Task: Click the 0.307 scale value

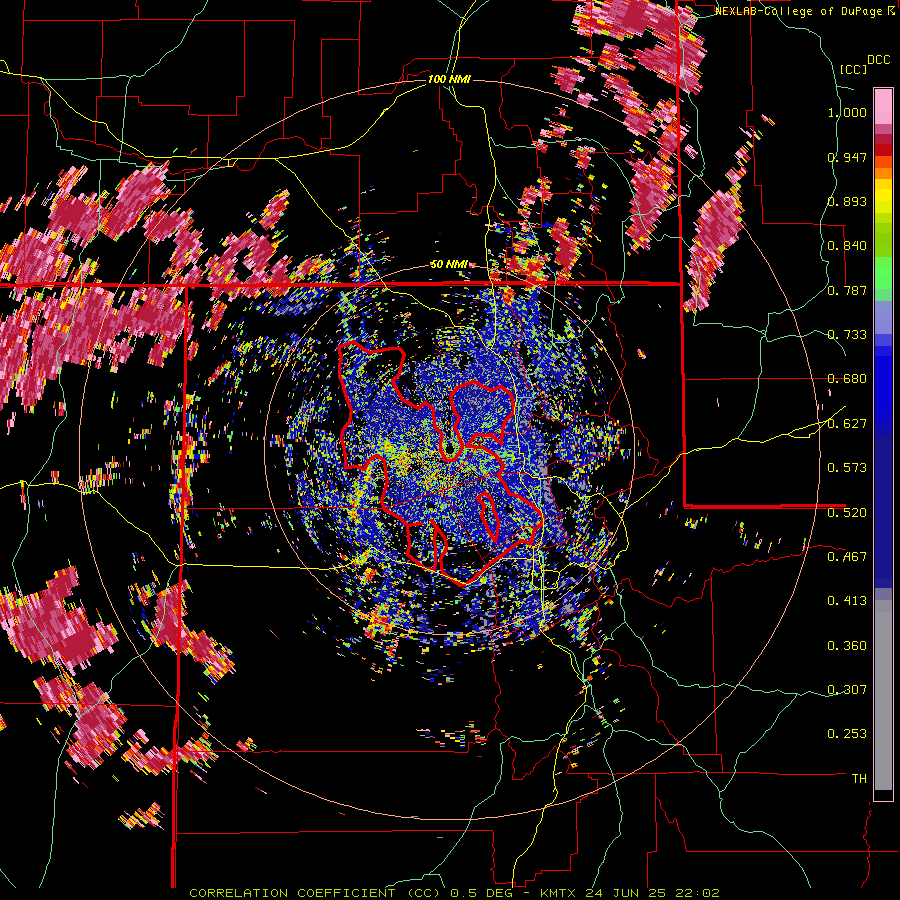Action: (x=847, y=690)
